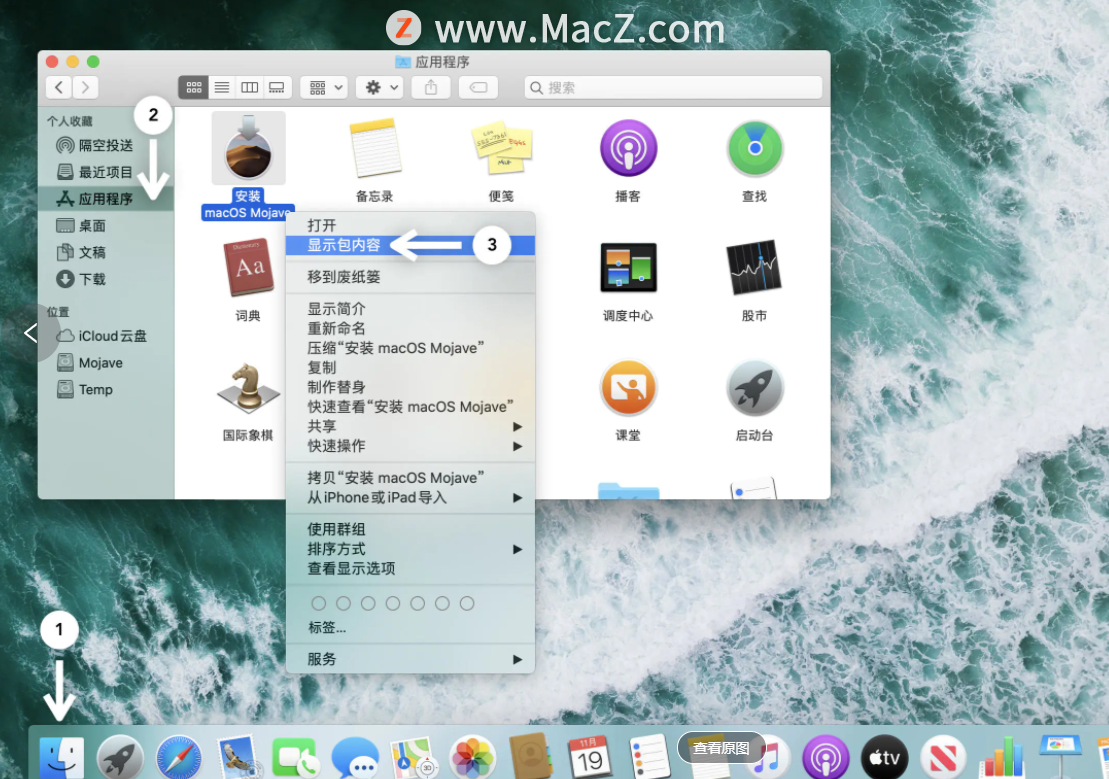
Task: Select the 课堂 app icon
Action: point(628,387)
